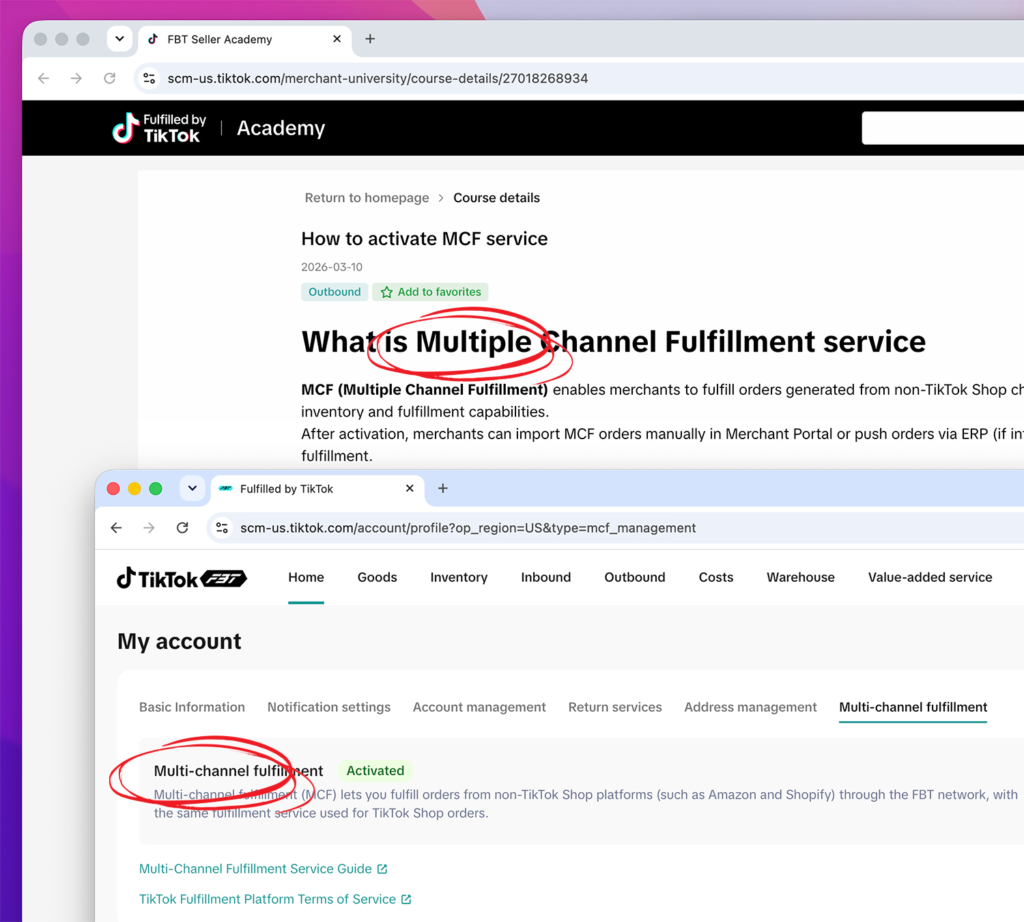Click How to activate MCF service title
Viewport: 1024px width, 922px height.
point(424,239)
